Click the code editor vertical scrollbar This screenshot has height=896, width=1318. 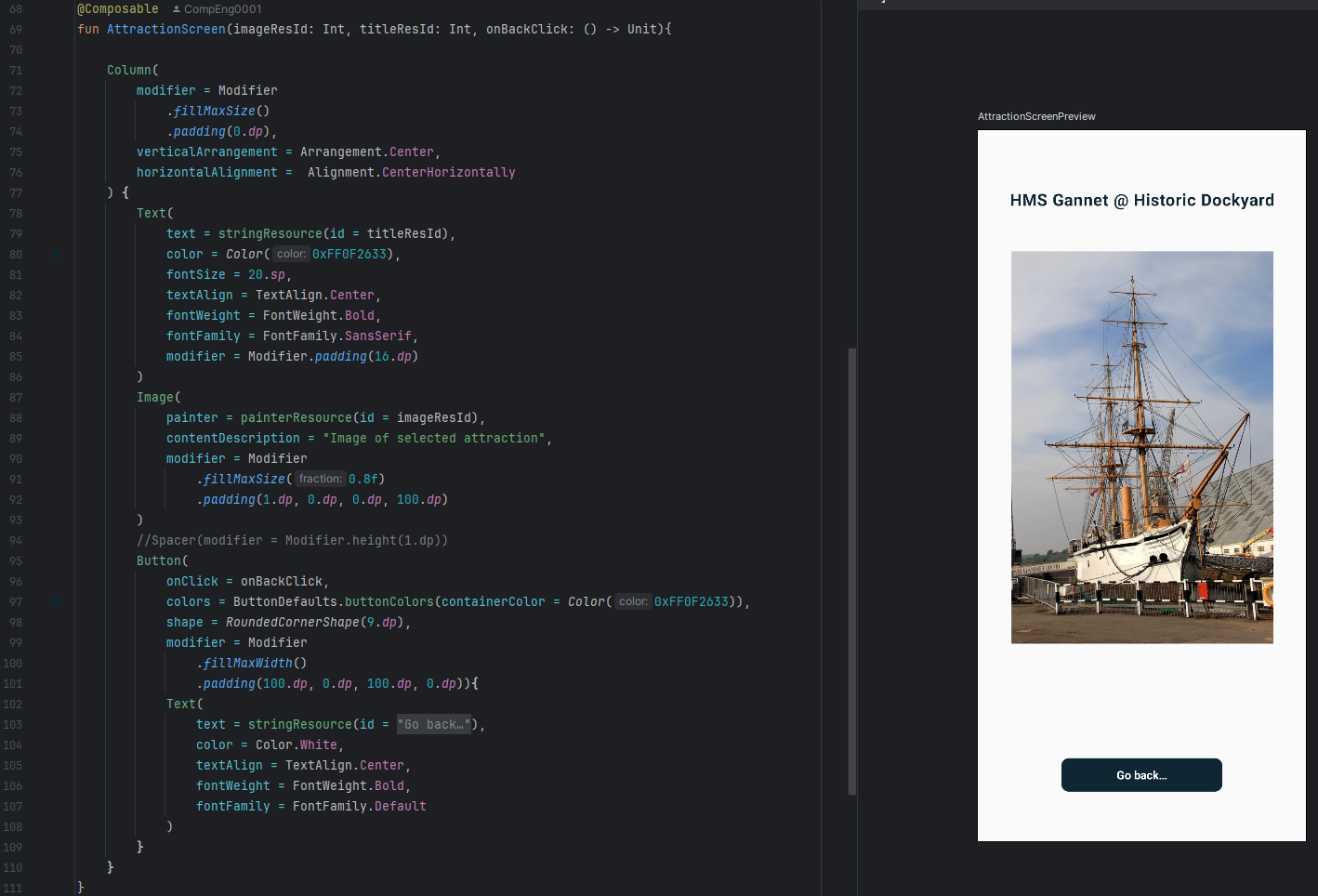(852, 571)
